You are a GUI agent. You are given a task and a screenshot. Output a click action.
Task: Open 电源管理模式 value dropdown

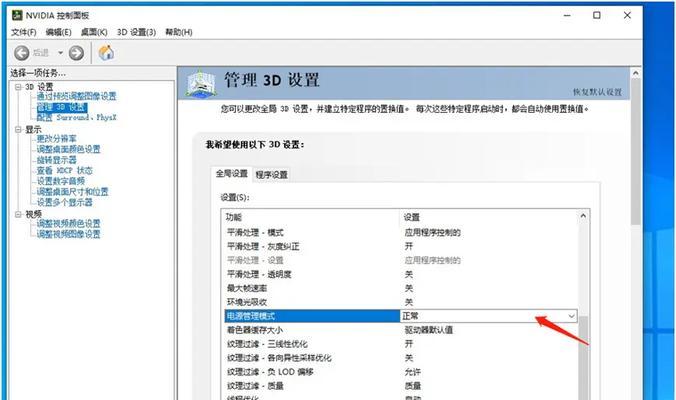(571, 316)
